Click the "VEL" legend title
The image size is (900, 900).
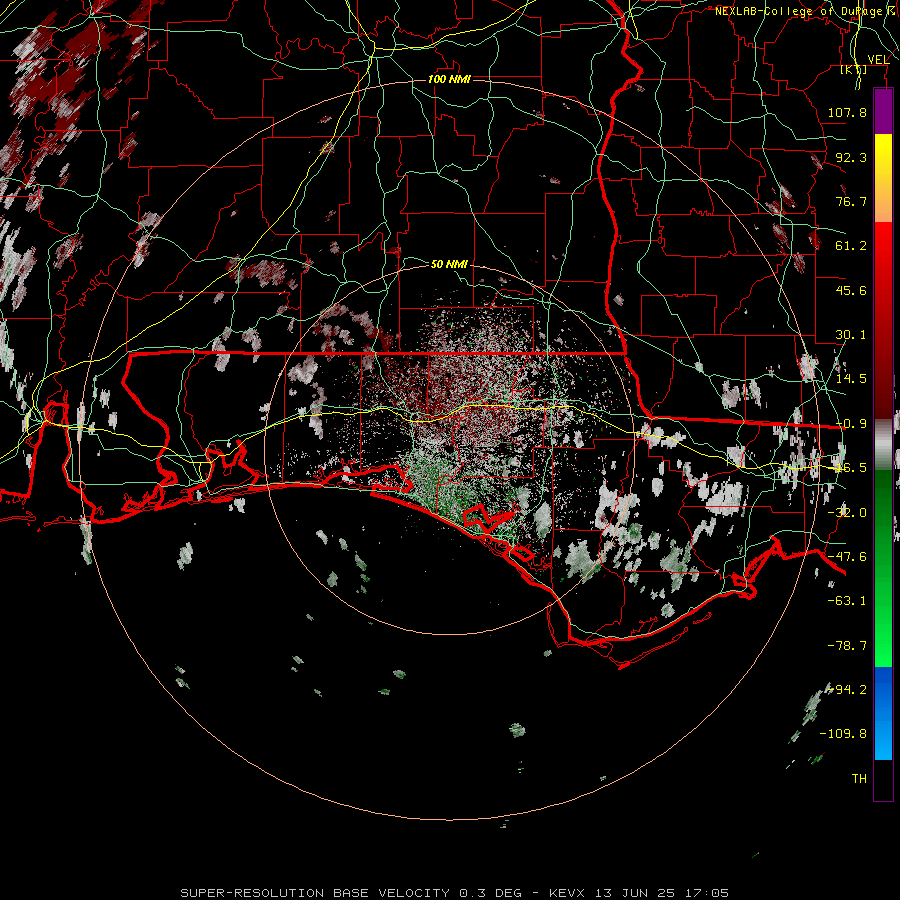[x=878, y=60]
